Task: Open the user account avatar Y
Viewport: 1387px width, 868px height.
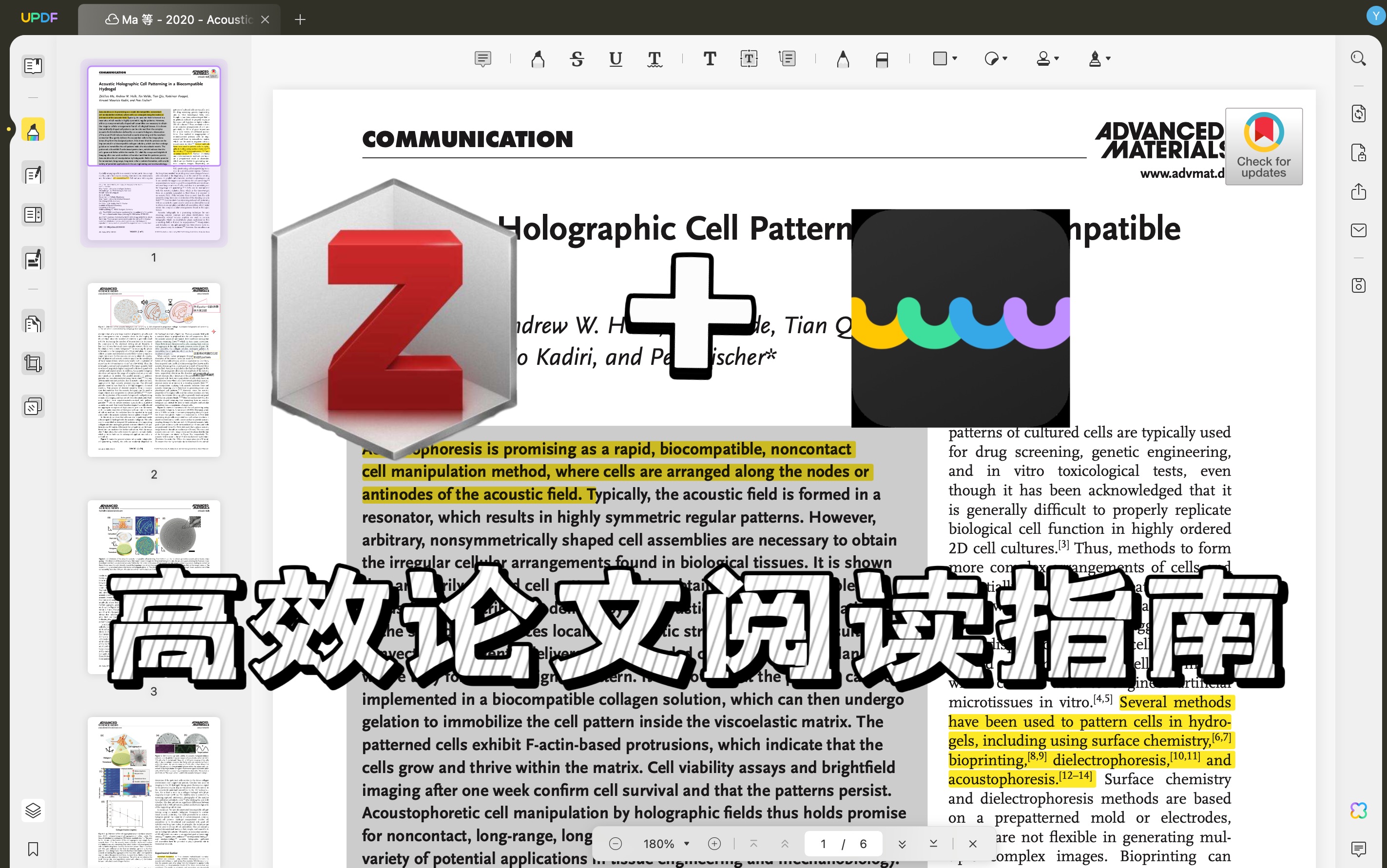Action: [x=1375, y=16]
